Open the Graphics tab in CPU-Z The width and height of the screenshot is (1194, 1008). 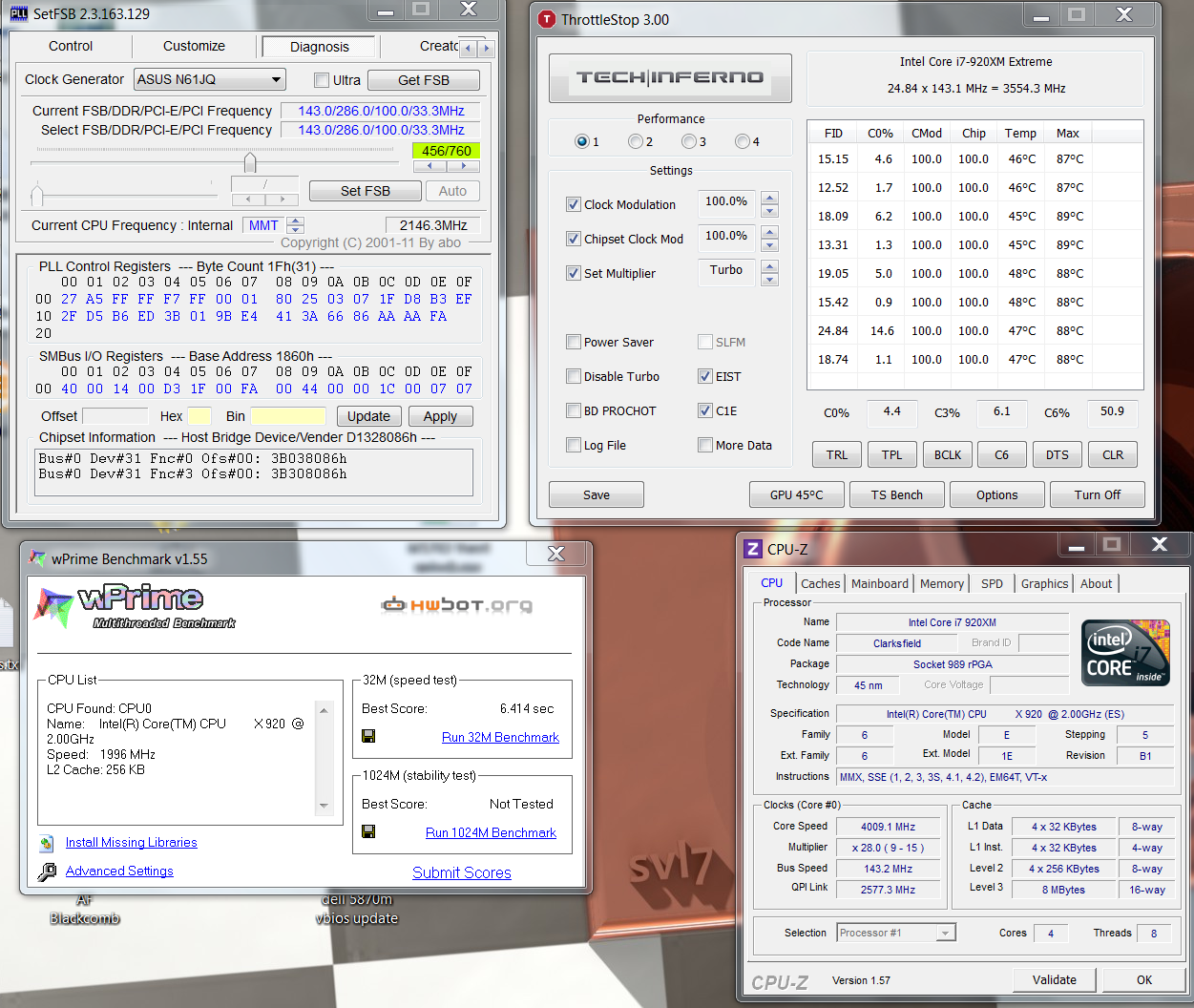(x=1044, y=583)
